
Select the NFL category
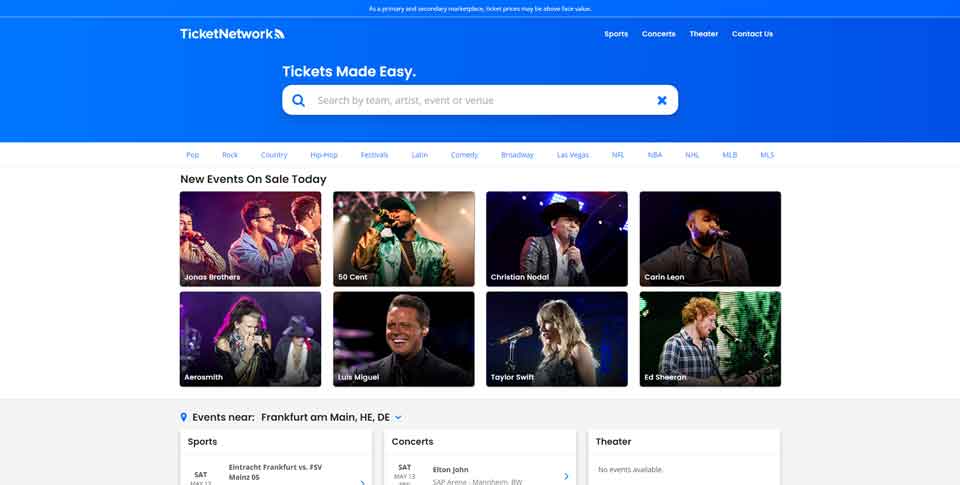coord(618,155)
